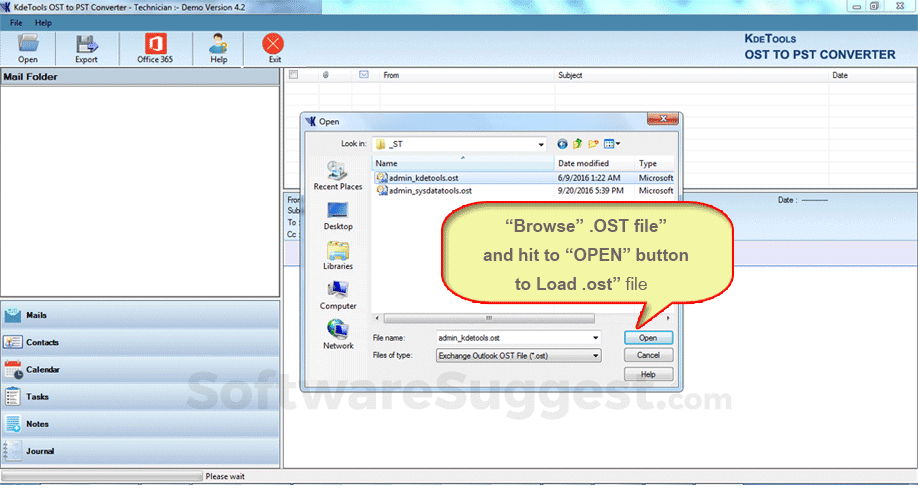Expand the File name dropdown arrow
Screen dimensions: 918x489
click(x=595, y=338)
